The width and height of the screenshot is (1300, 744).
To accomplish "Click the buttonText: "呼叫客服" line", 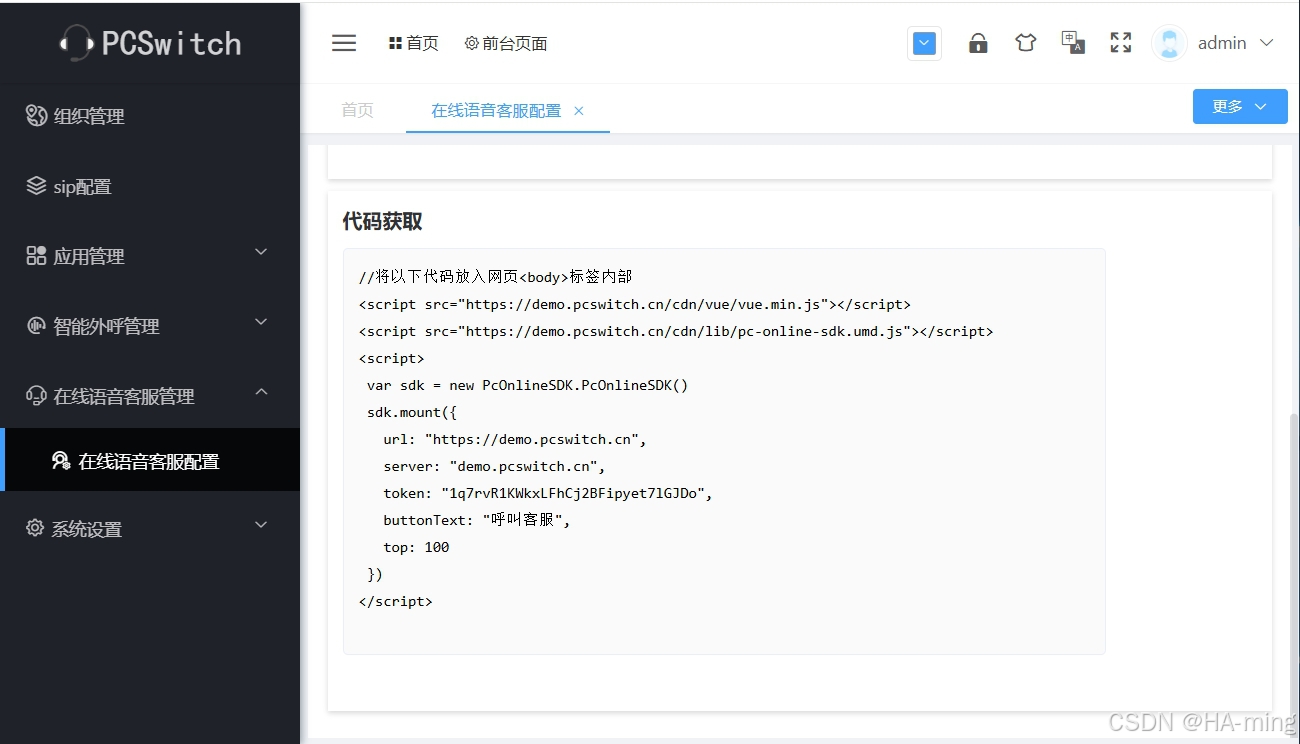I will pos(476,520).
